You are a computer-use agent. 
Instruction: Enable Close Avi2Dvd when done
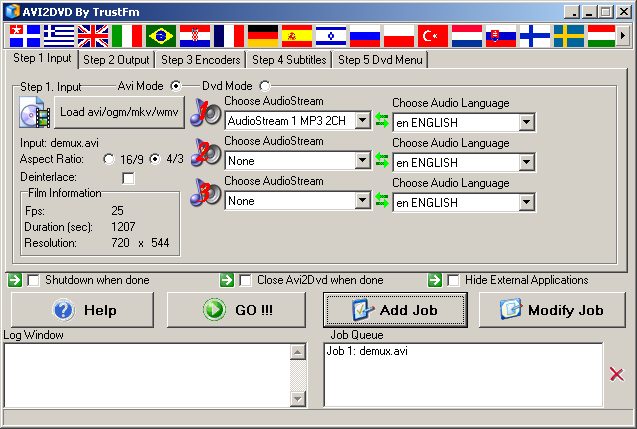(245, 280)
